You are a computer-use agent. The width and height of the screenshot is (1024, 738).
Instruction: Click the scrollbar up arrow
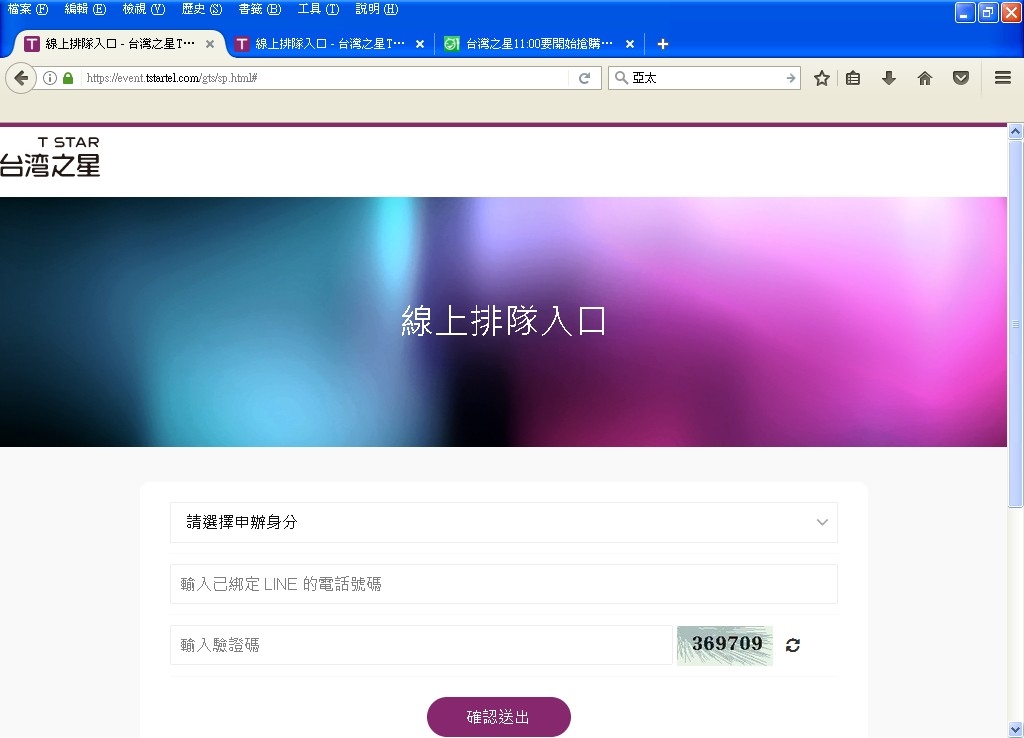(x=1016, y=131)
